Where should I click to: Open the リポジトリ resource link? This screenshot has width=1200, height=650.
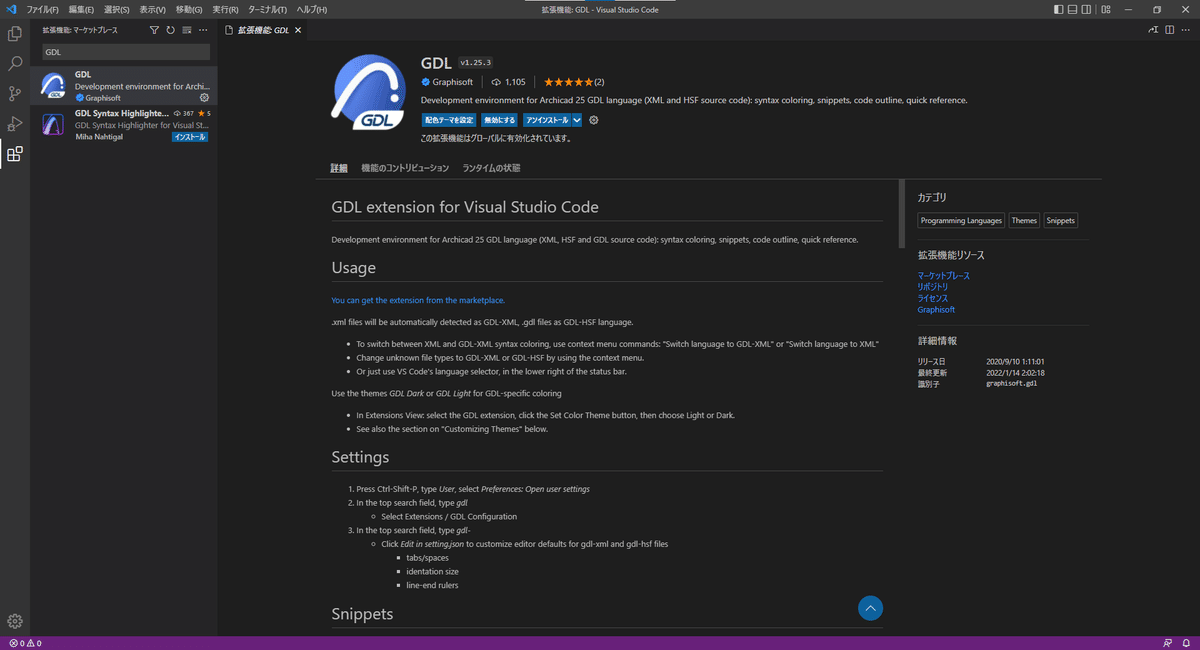(x=933, y=287)
